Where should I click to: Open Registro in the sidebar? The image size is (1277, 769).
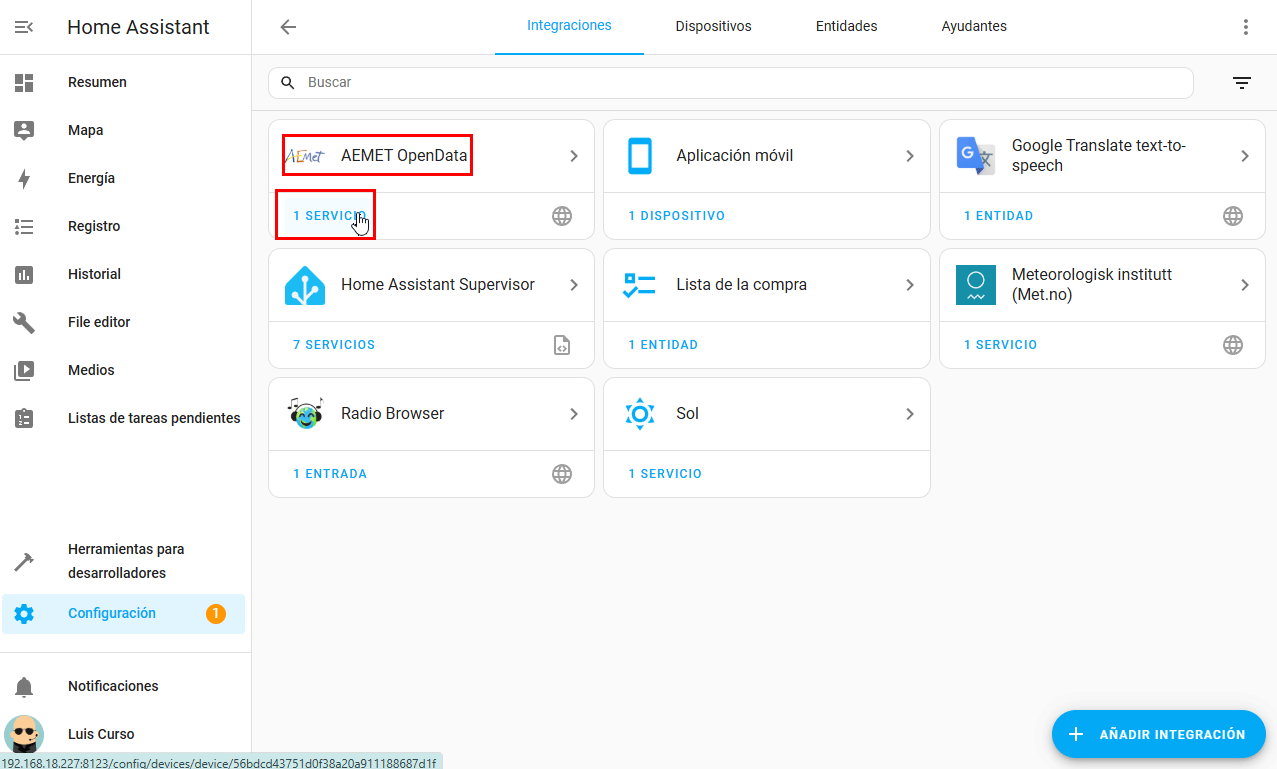click(x=124, y=227)
